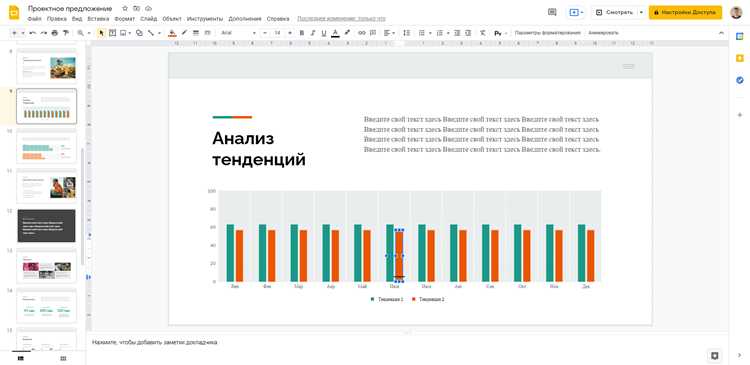Viewport: 750px width, 365px height.
Task: Open the comment history icon
Action: 552,12
